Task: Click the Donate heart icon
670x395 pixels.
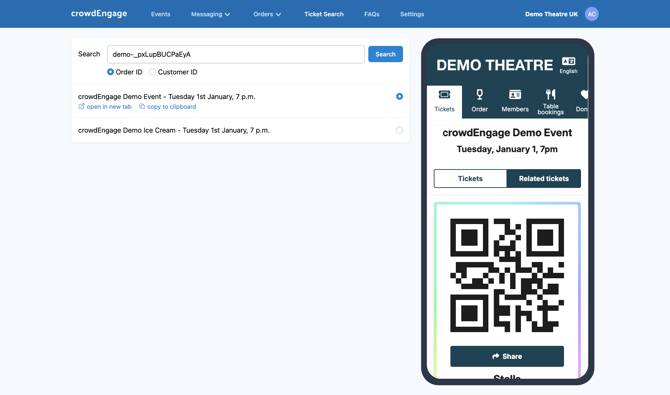Action: [584, 94]
